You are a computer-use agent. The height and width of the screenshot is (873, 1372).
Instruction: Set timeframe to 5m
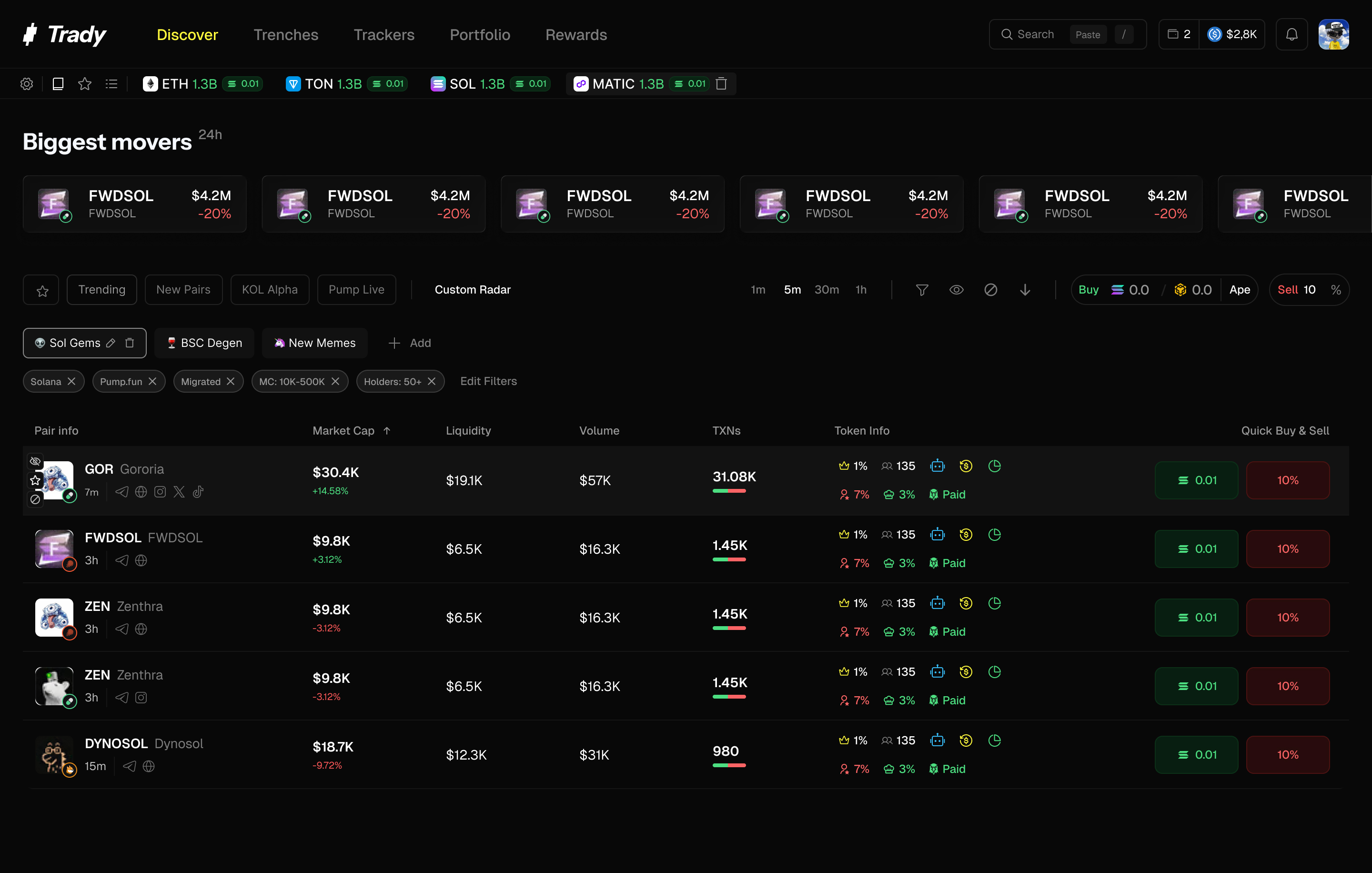point(793,290)
